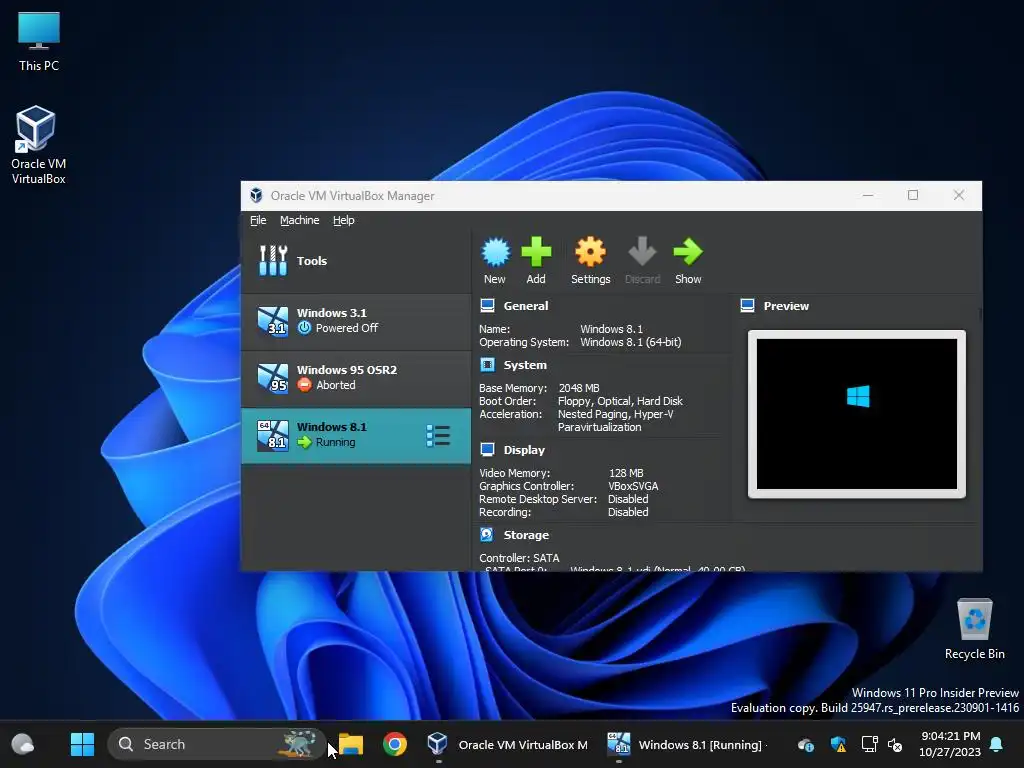Click the Storage section header

coord(526,535)
